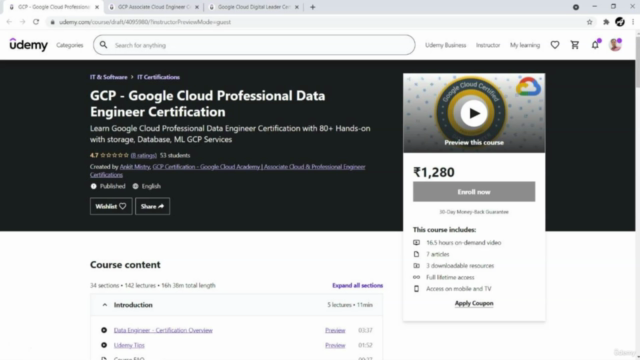Image resolution: width=640 pixels, height=360 pixels.
Task: Click the 3 downloadable resources text
Action: click(x=460, y=266)
